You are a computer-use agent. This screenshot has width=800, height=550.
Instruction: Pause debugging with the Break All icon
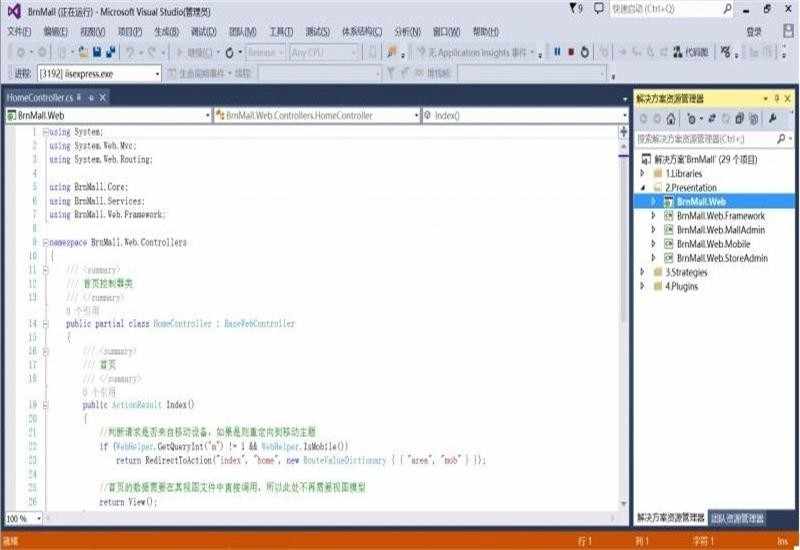pyautogui.click(x=557, y=52)
